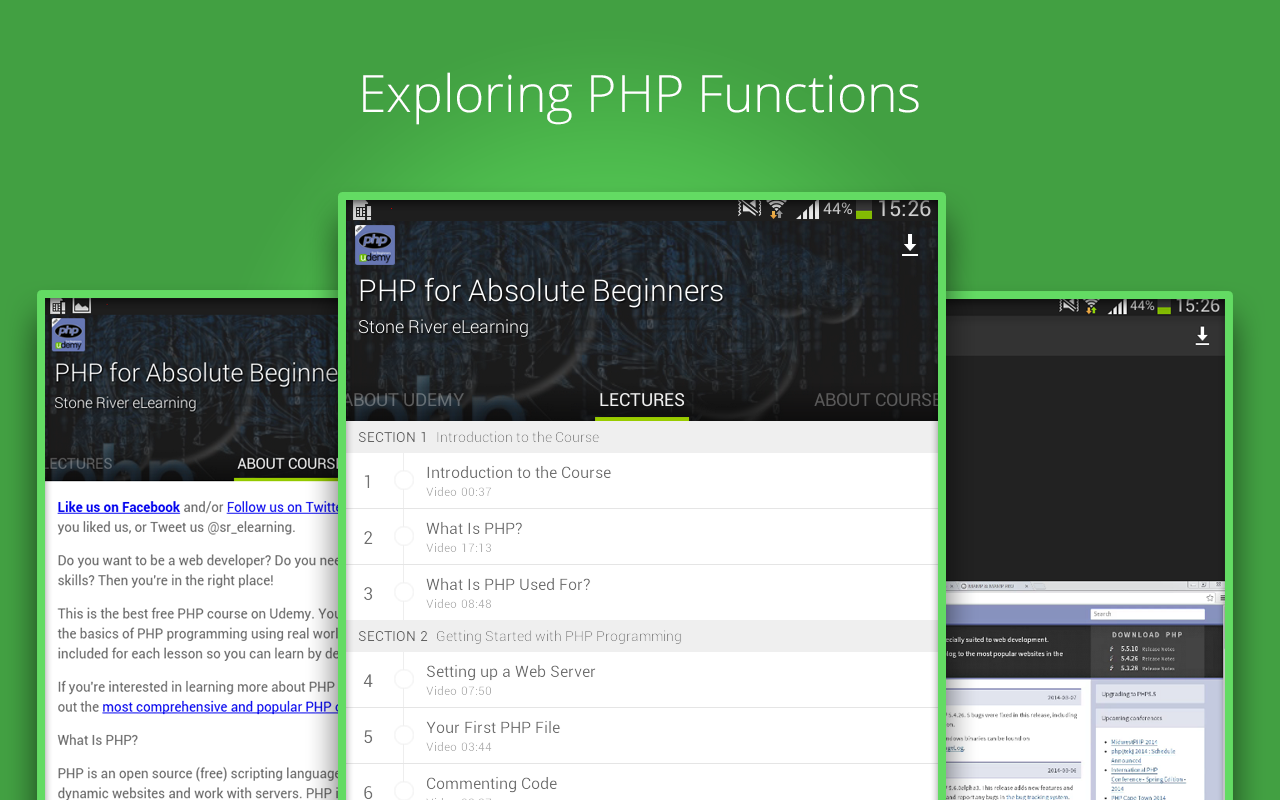The image size is (1280, 800).
Task: Open 'Follow us on Twitter' link
Action: pyautogui.click(x=284, y=507)
